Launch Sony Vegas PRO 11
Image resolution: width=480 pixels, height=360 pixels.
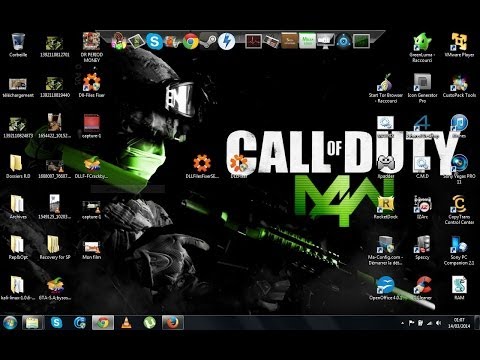click(x=459, y=169)
